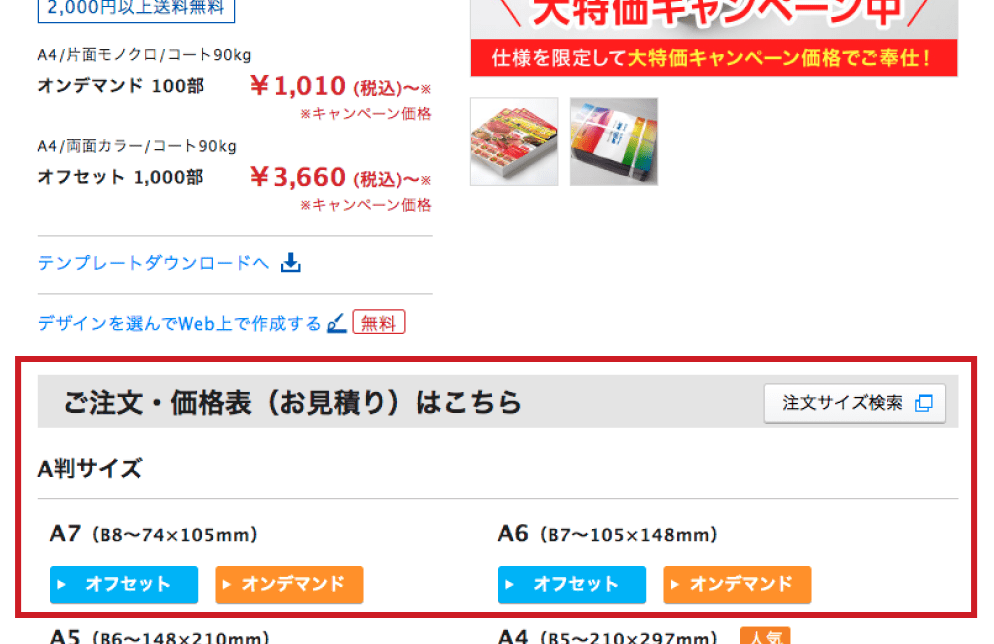Screen dimensions: 994x644
Task: Click the 2,000円以上送料無料 badge
Action: pyautogui.click(x=136, y=9)
